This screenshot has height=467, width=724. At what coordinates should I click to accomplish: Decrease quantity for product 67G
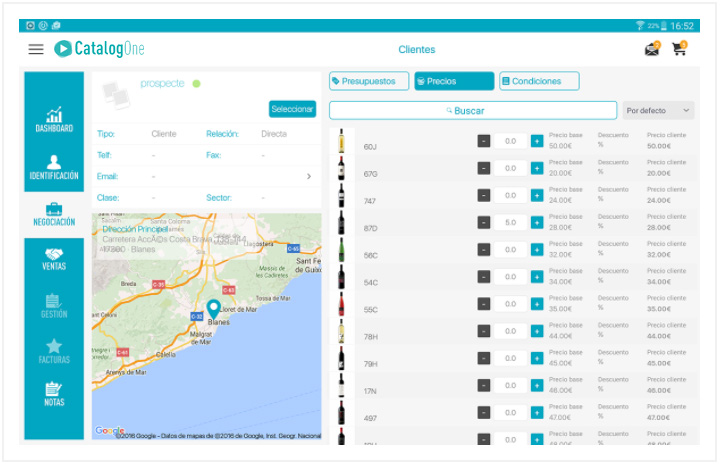point(483,168)
